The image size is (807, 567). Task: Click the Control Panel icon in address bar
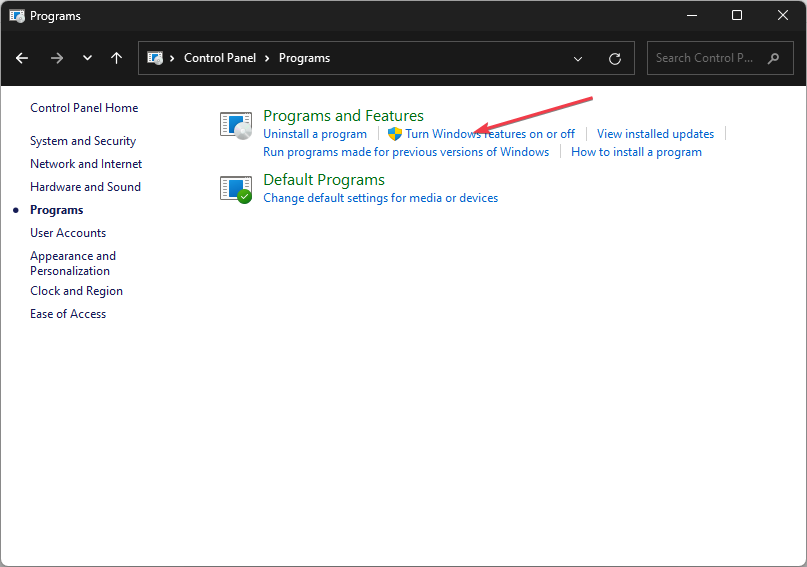click(x=155, y=58)
